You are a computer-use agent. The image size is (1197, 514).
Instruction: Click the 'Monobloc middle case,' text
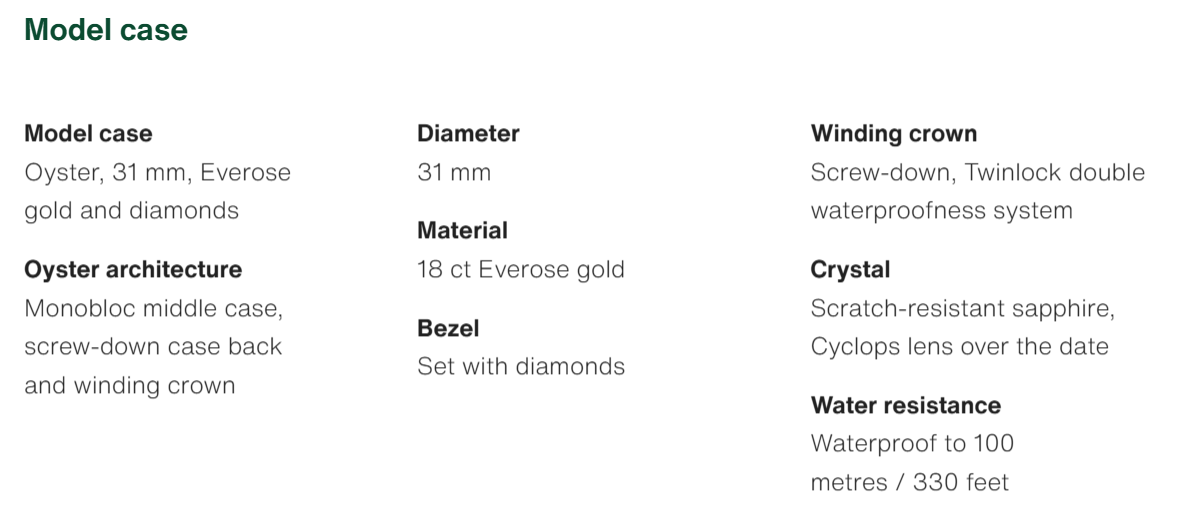(x=154, y=309)
